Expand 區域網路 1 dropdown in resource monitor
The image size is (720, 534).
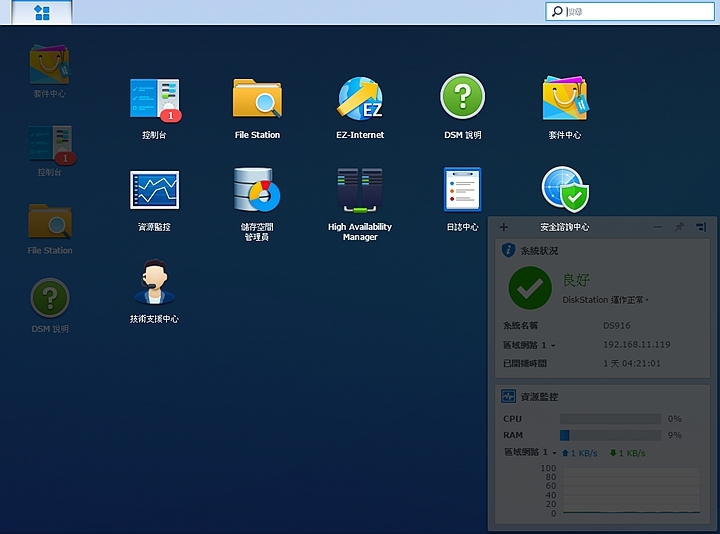tap(553, 453)
